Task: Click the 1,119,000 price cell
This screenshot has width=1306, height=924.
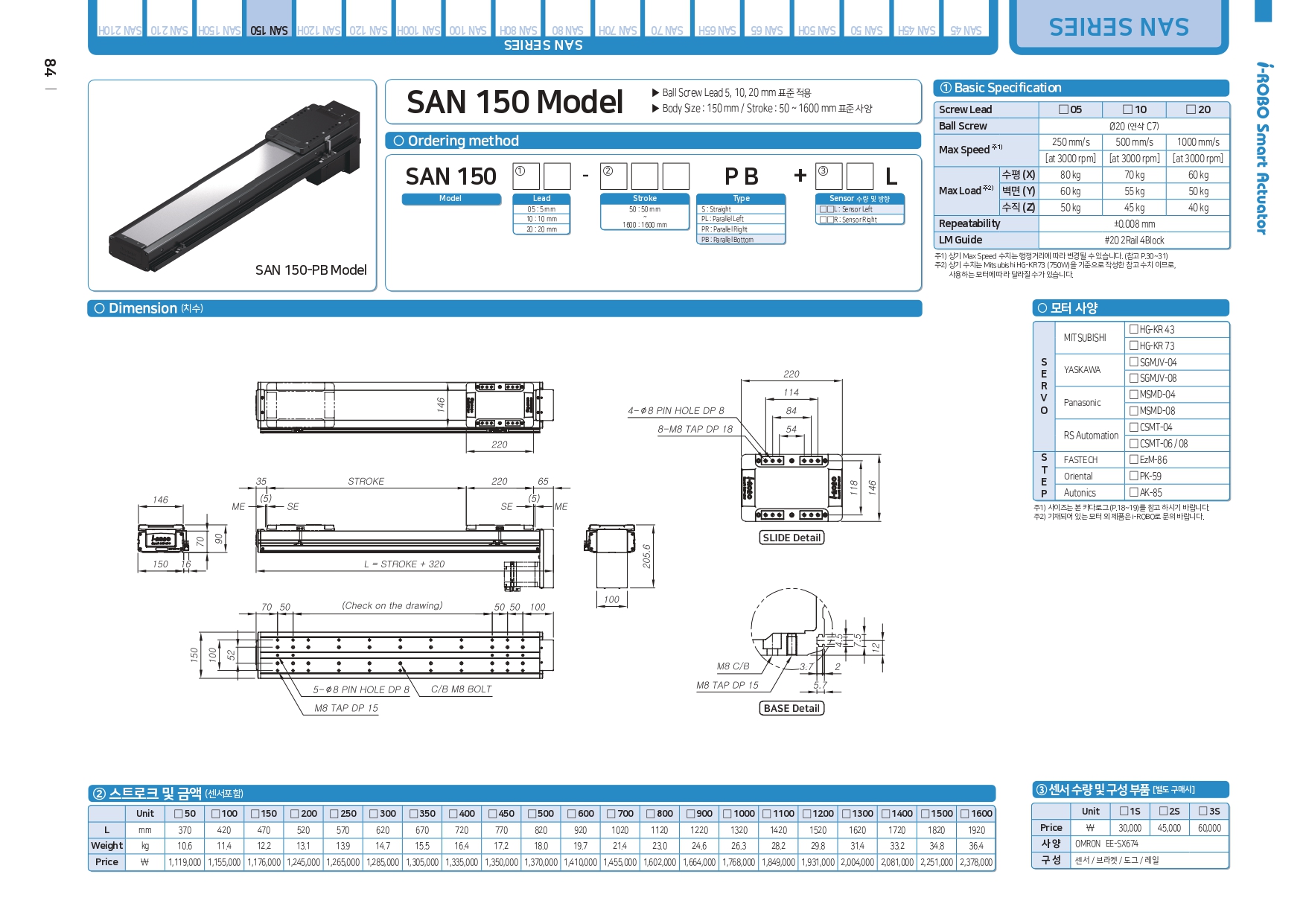Action: coord(185,862)
